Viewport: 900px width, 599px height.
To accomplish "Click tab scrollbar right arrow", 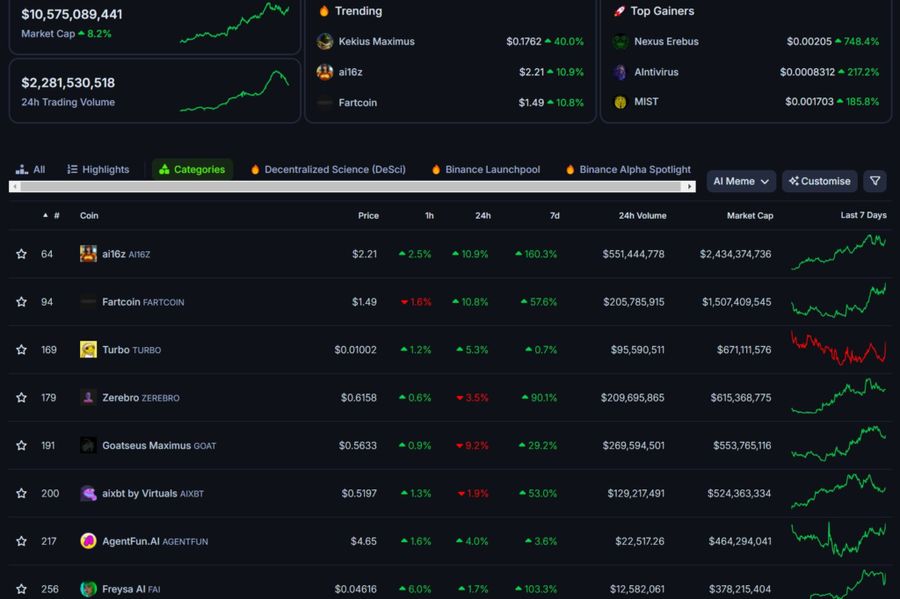I will coord(689,186).
